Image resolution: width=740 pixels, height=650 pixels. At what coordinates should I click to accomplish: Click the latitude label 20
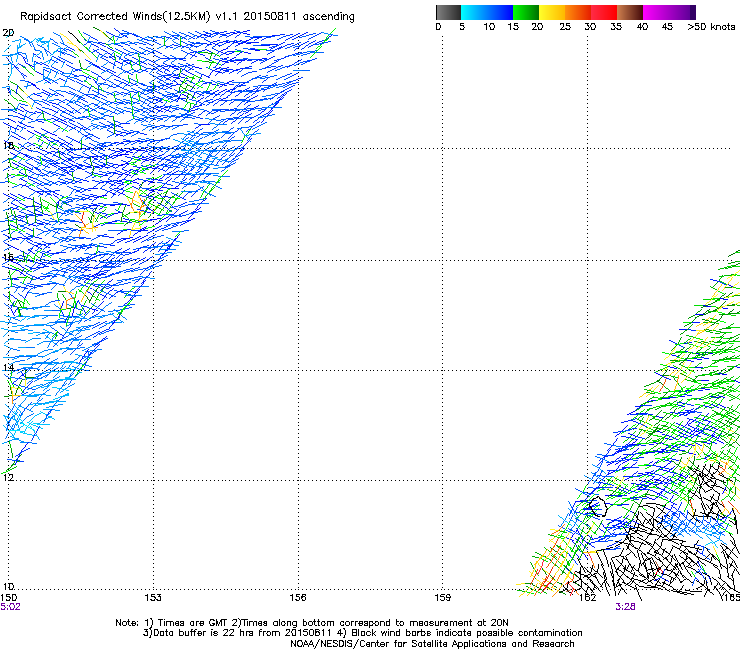(x=8, y=33)
